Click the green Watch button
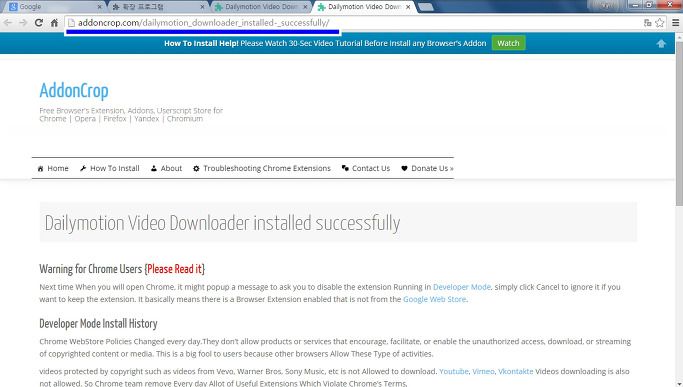Viewport: 683px width, 387px height. pos(508,43)
